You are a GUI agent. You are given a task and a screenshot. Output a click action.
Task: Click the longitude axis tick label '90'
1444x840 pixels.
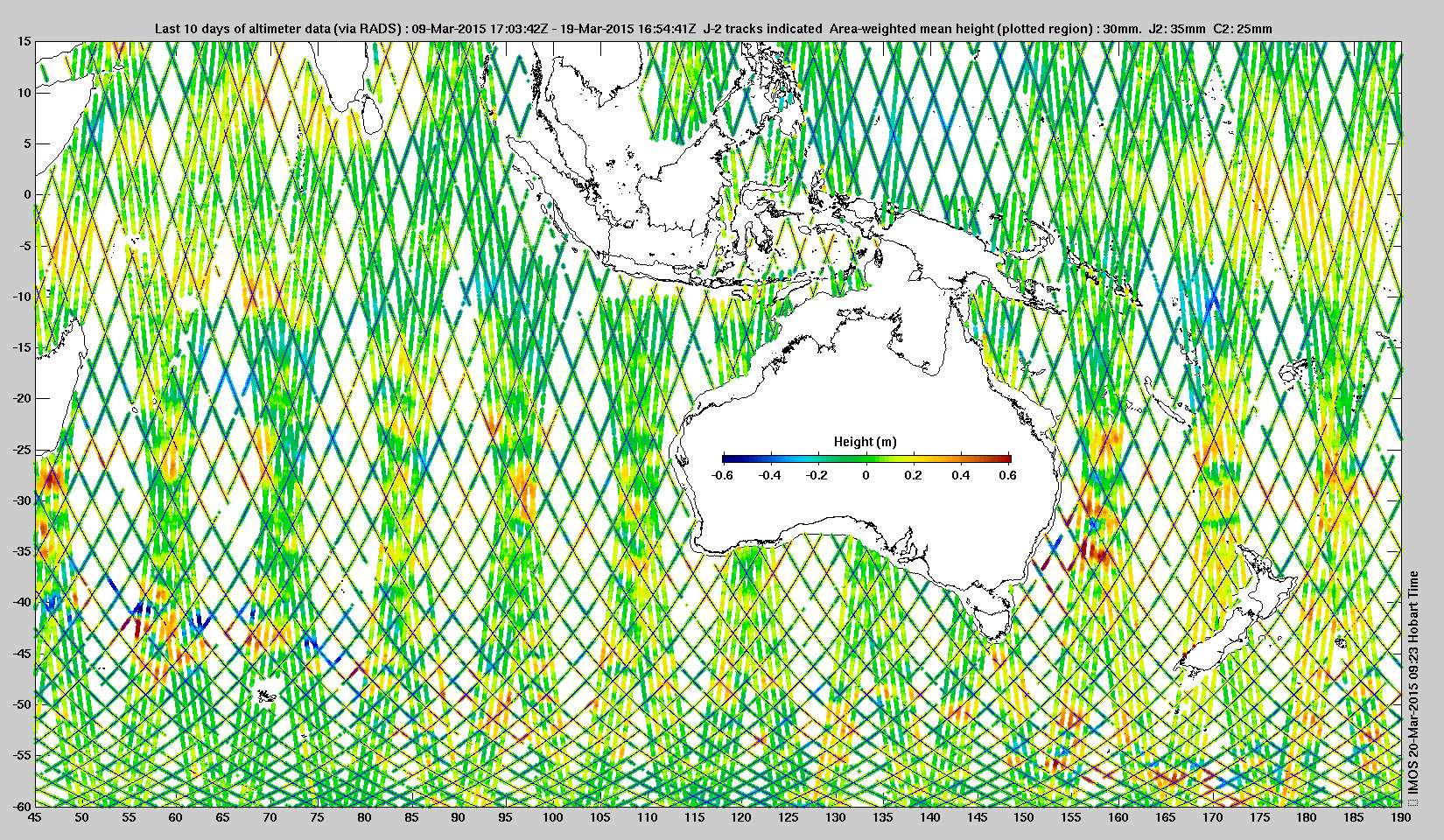click(x=459, y=817)
